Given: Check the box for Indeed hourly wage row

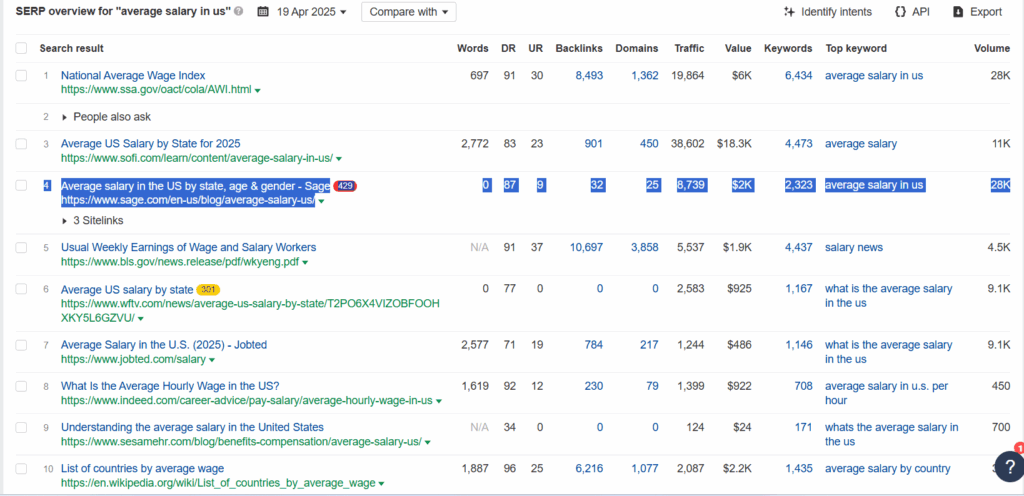Looking at the screenshot, I should point(22,386).
